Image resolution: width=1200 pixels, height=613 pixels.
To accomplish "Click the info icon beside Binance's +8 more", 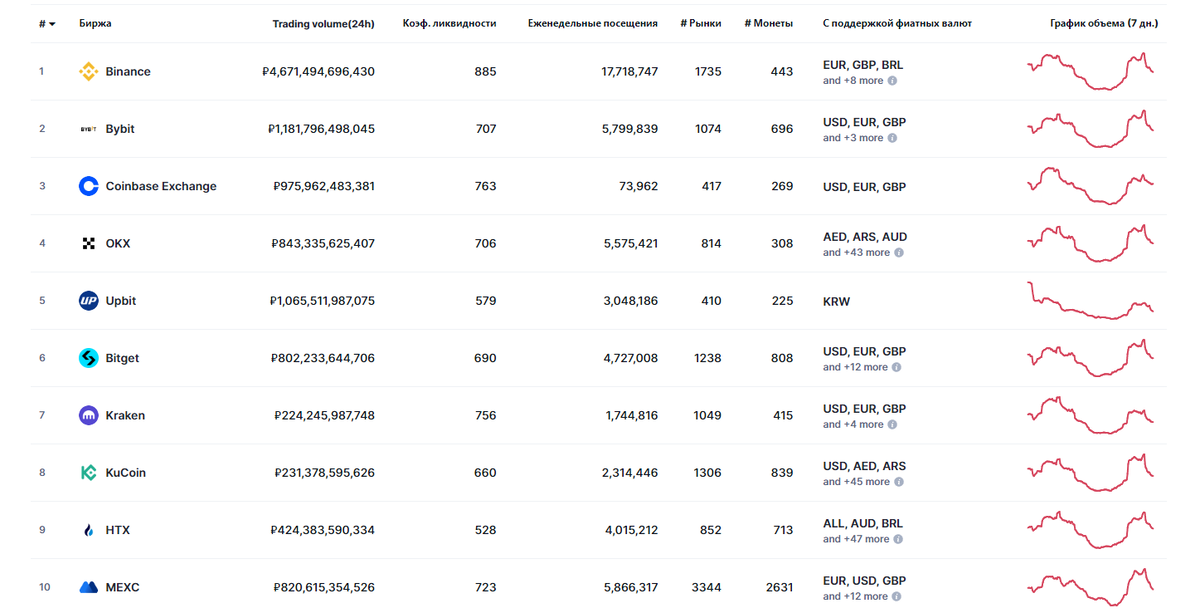I will 893,81.
